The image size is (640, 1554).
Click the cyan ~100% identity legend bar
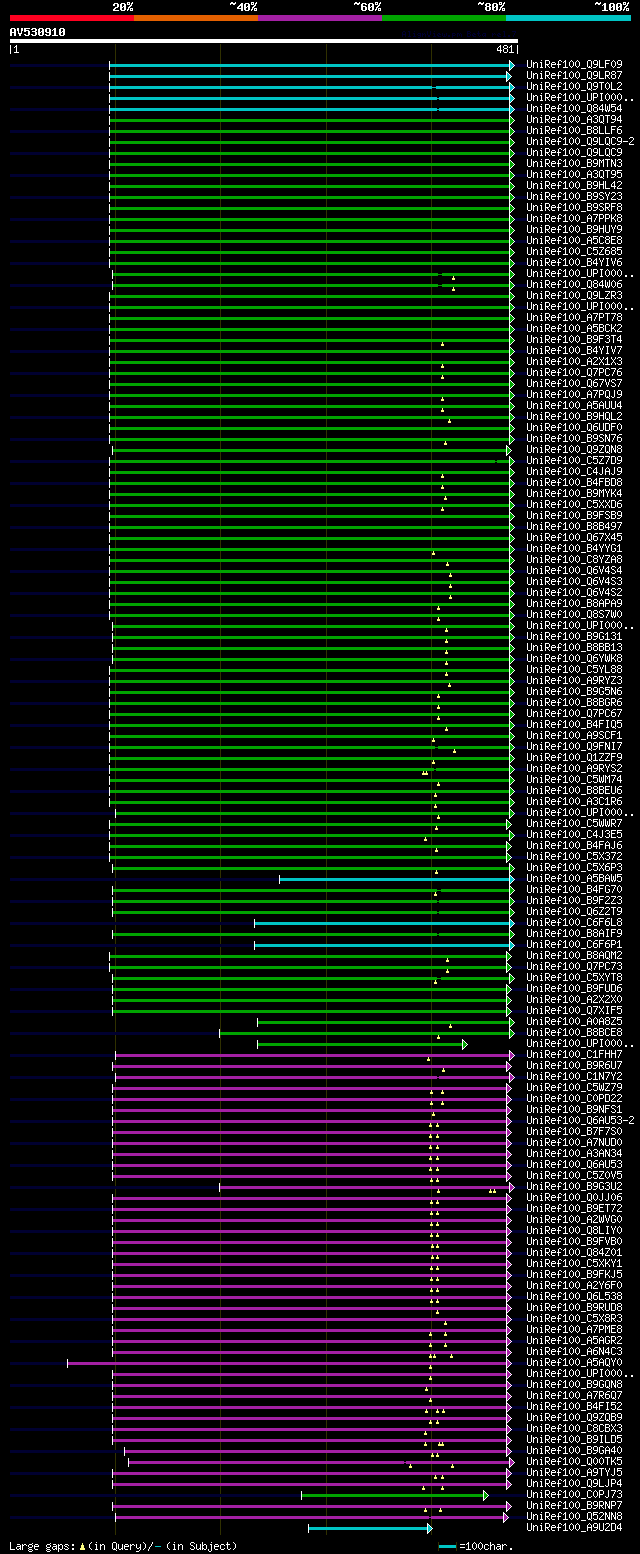coord(567,18)
